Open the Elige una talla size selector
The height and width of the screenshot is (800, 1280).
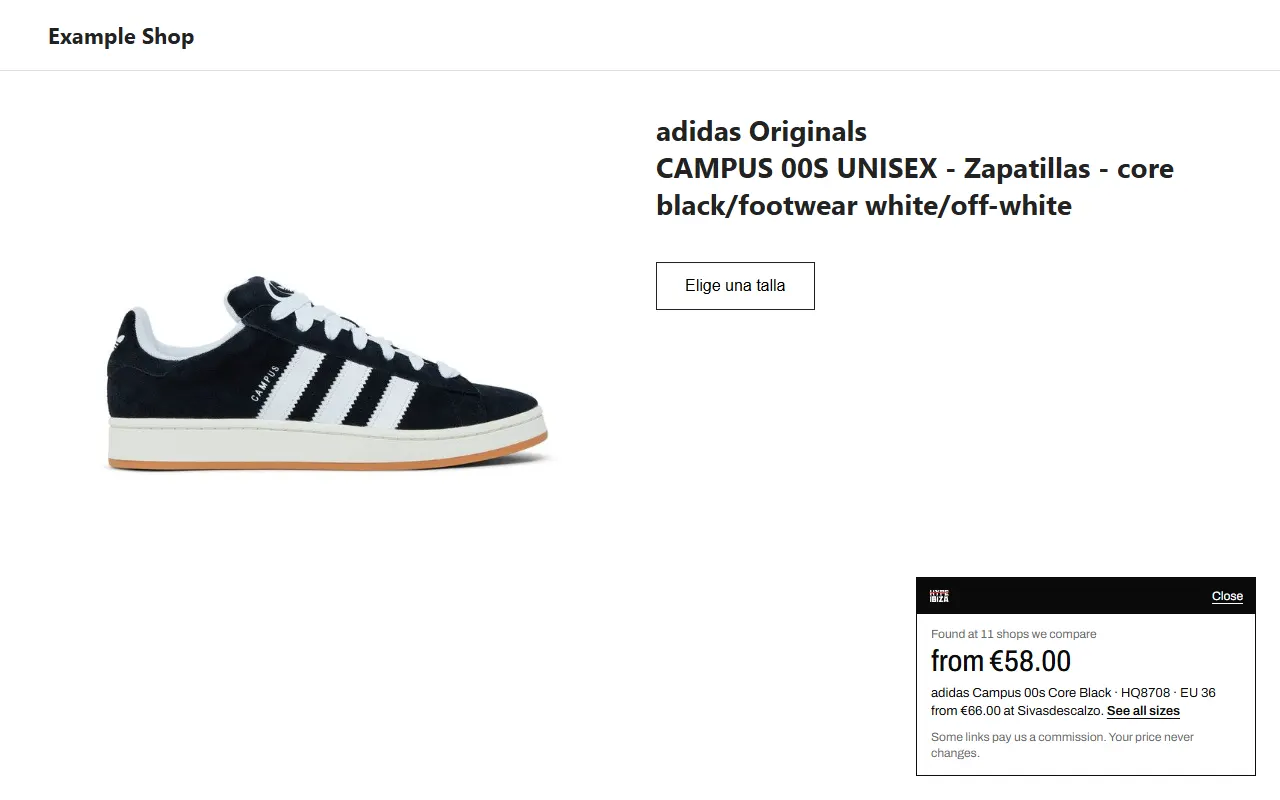click(735, 286)
